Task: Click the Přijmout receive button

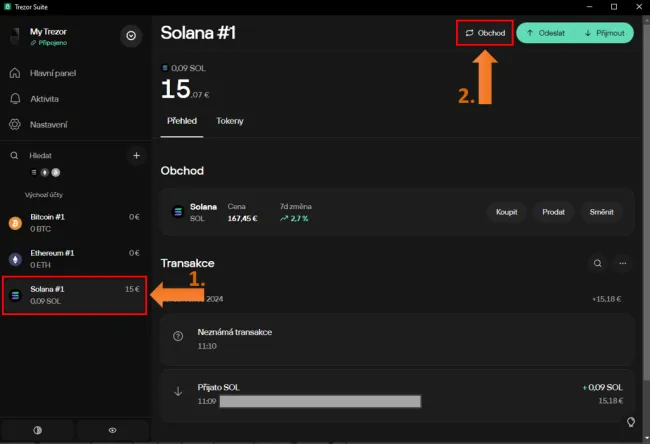Action: (603, 33)
